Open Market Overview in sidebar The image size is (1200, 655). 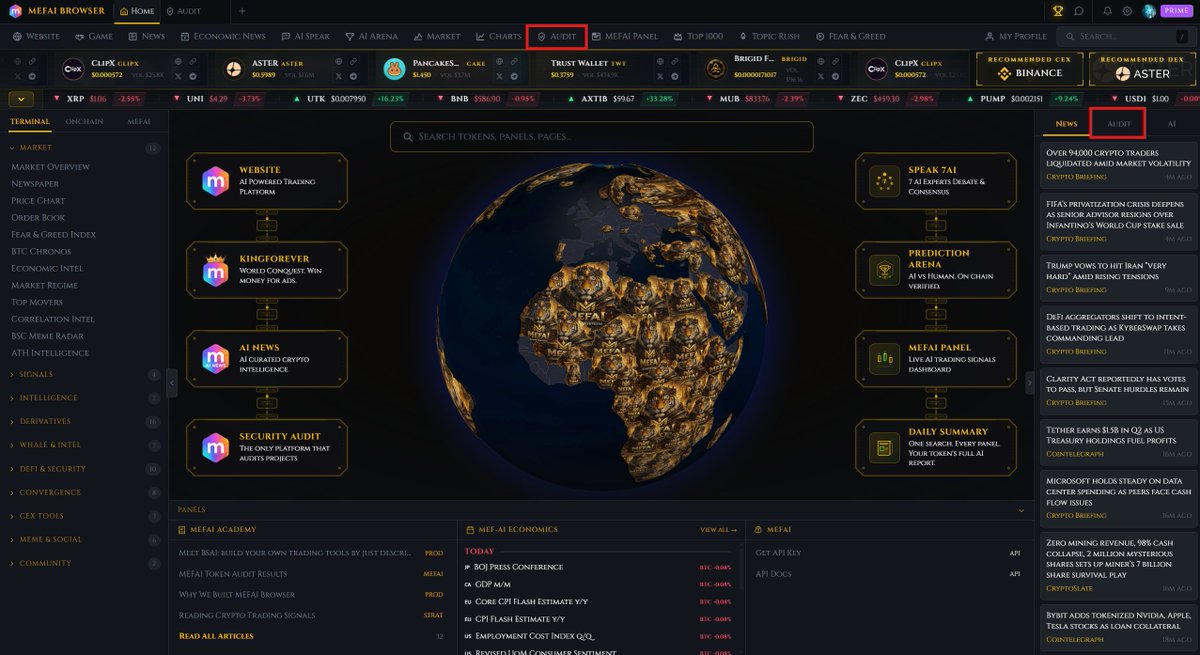pyautogui.click(x=50, y=167)
